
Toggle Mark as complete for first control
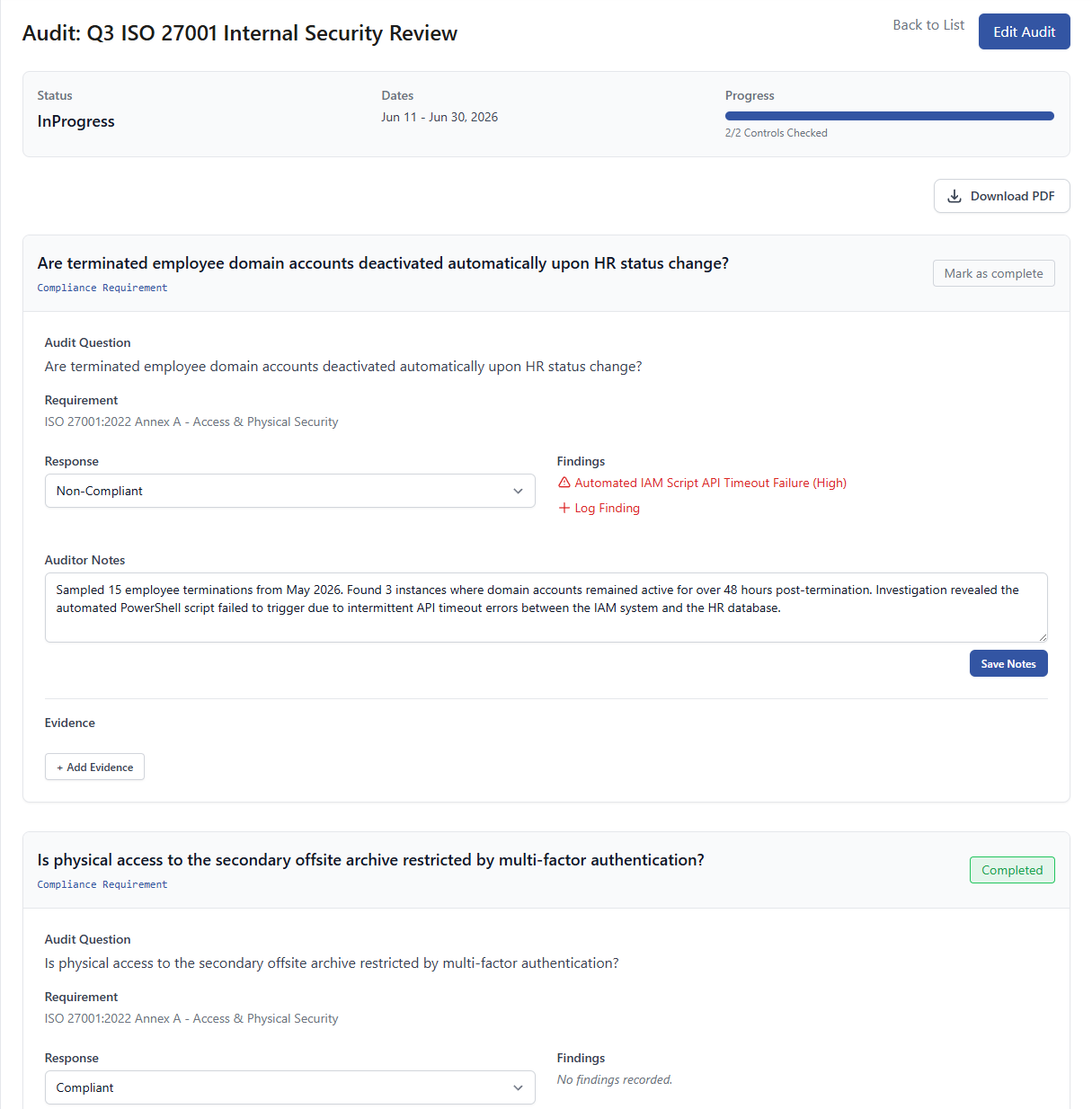[x=993, y=273]
